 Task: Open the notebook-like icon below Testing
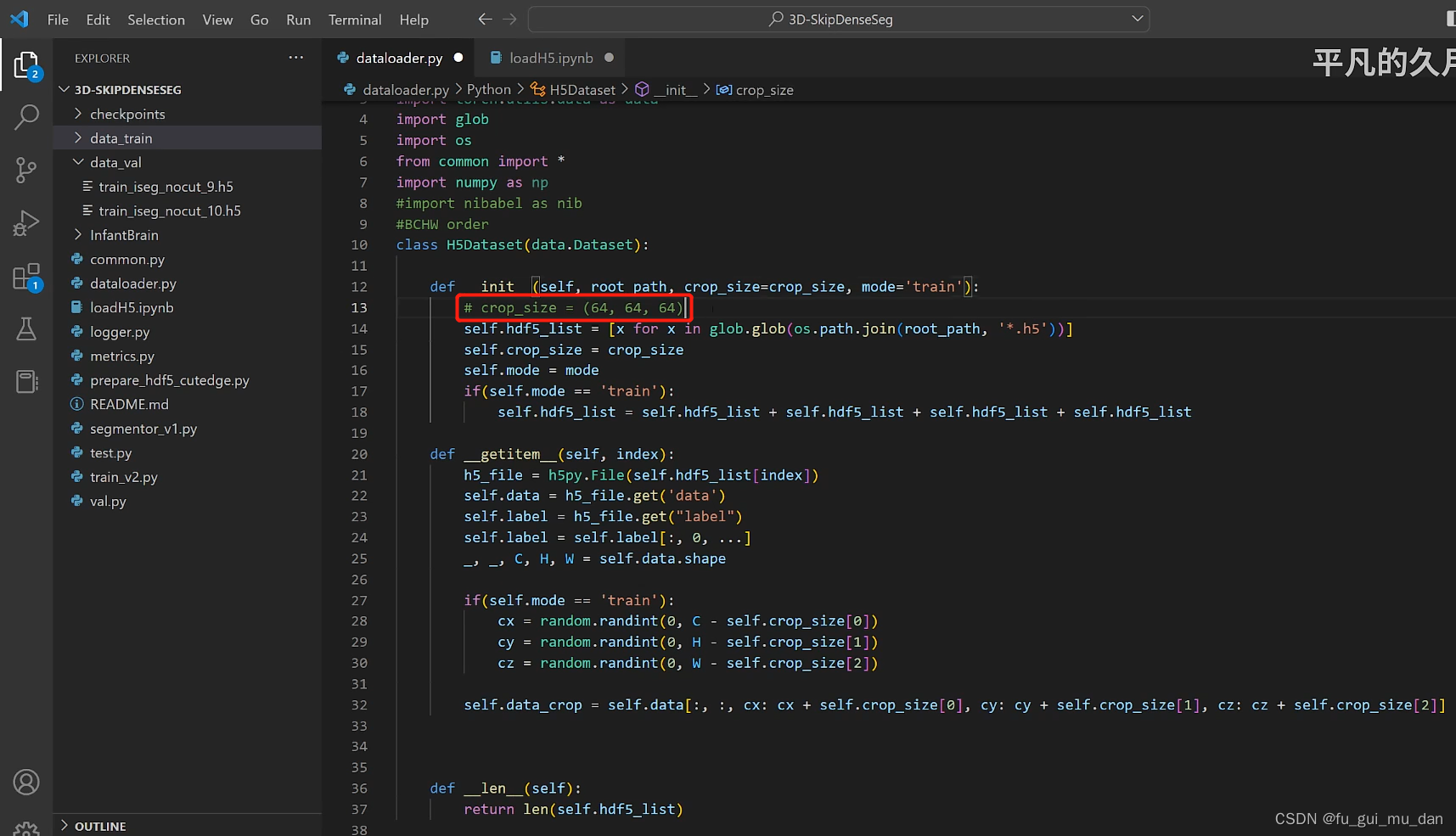click(x=26, y=382)
